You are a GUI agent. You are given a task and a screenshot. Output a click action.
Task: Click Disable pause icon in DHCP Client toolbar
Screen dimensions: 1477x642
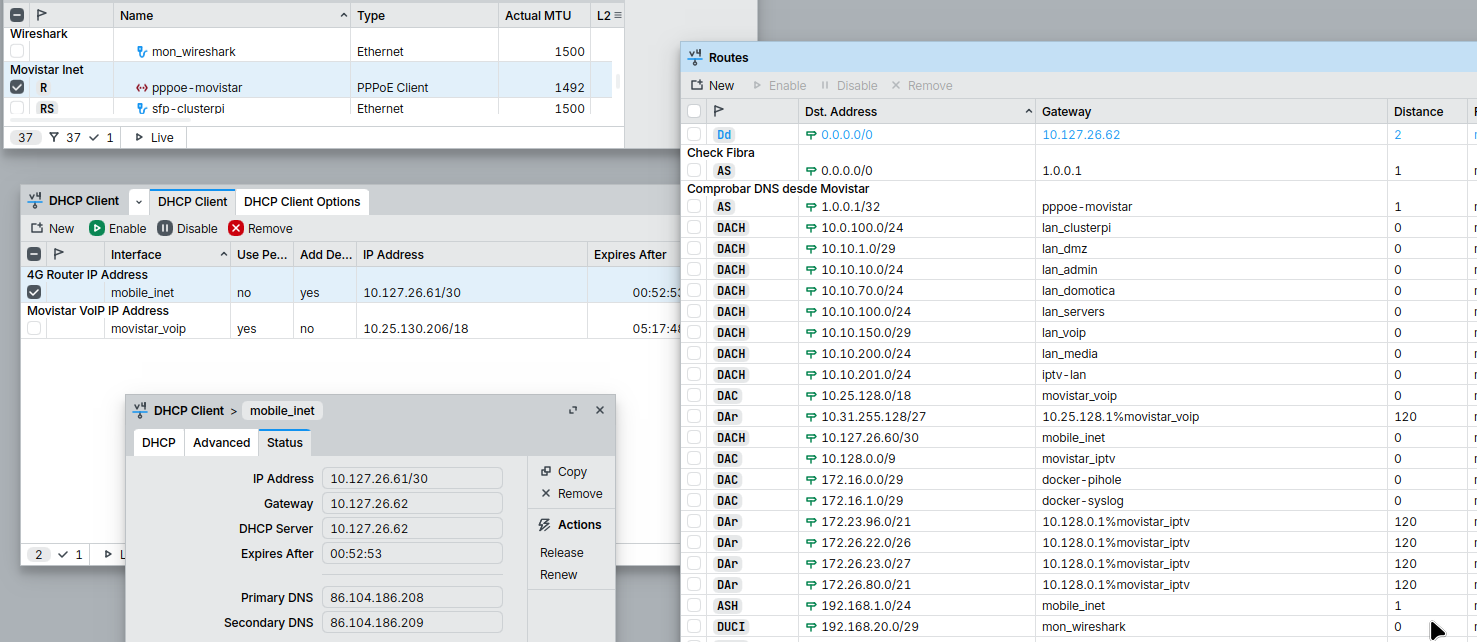pos(165,228)
